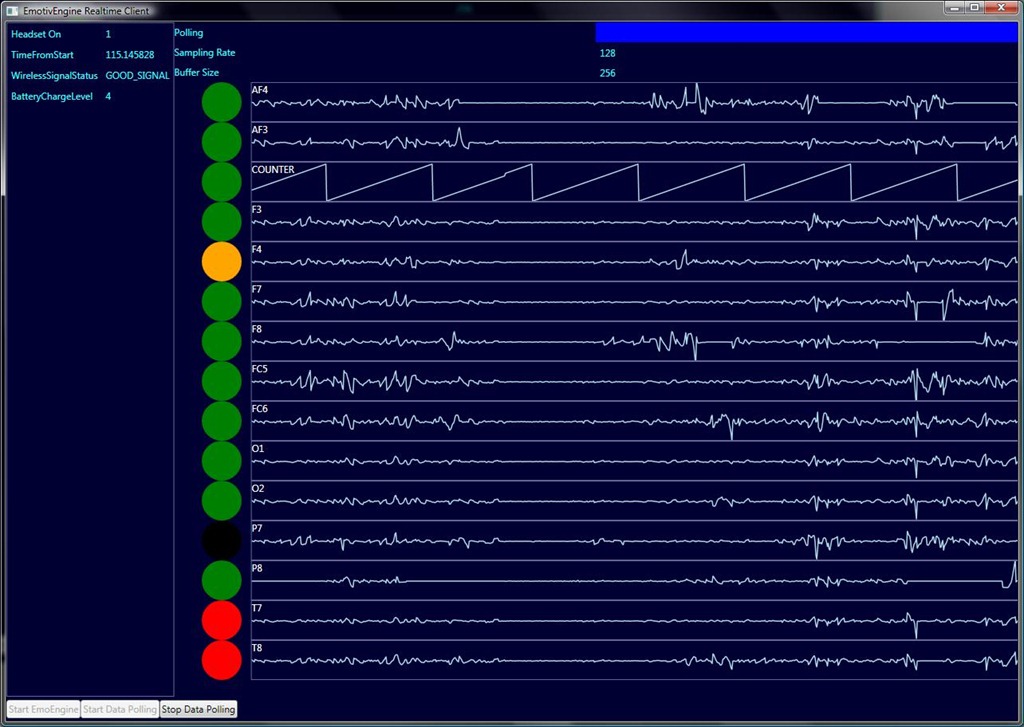Click the red T8 sensor status circle
Viewport: 1024px width, 727px height.
(221, 660)
